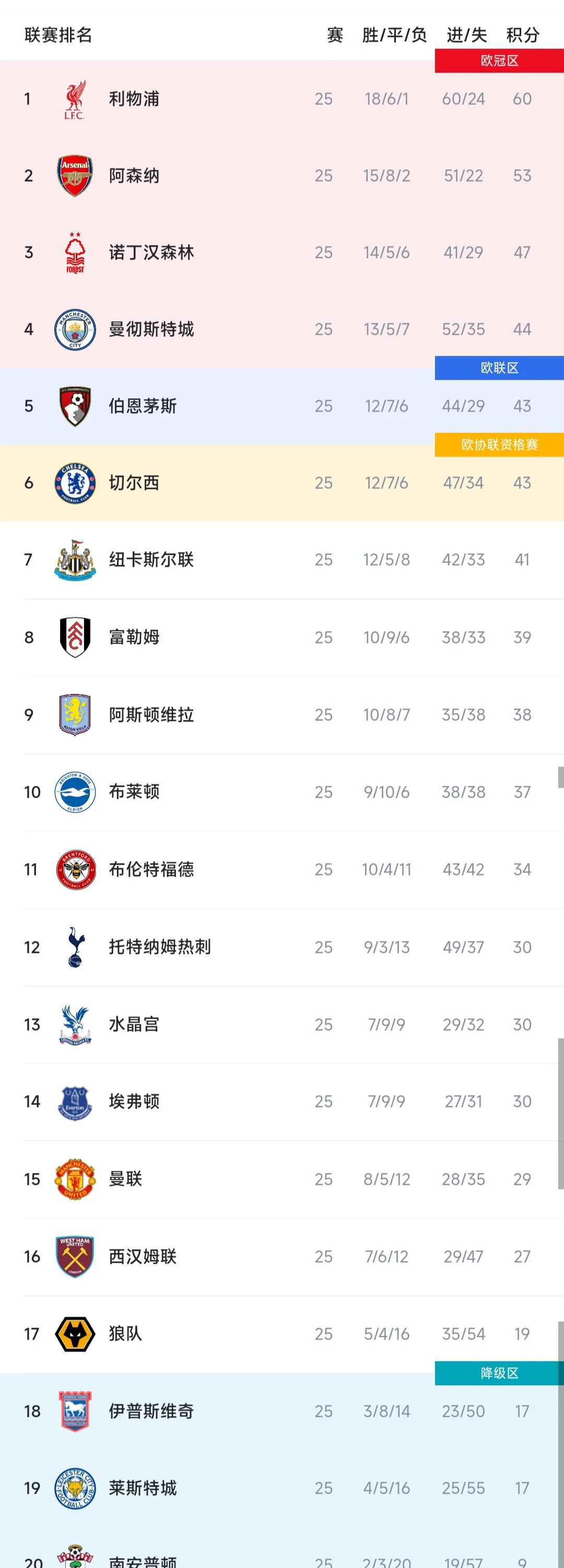
Task: Click the Chelsea lion badge
Action: tap(74, 483)
